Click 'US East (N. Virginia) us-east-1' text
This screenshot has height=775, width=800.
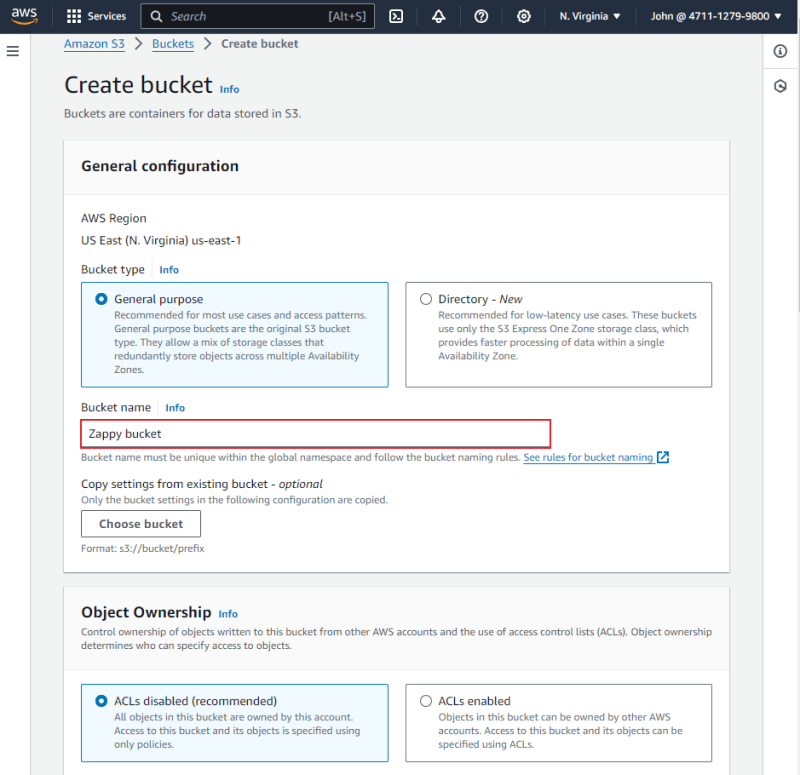161,240
